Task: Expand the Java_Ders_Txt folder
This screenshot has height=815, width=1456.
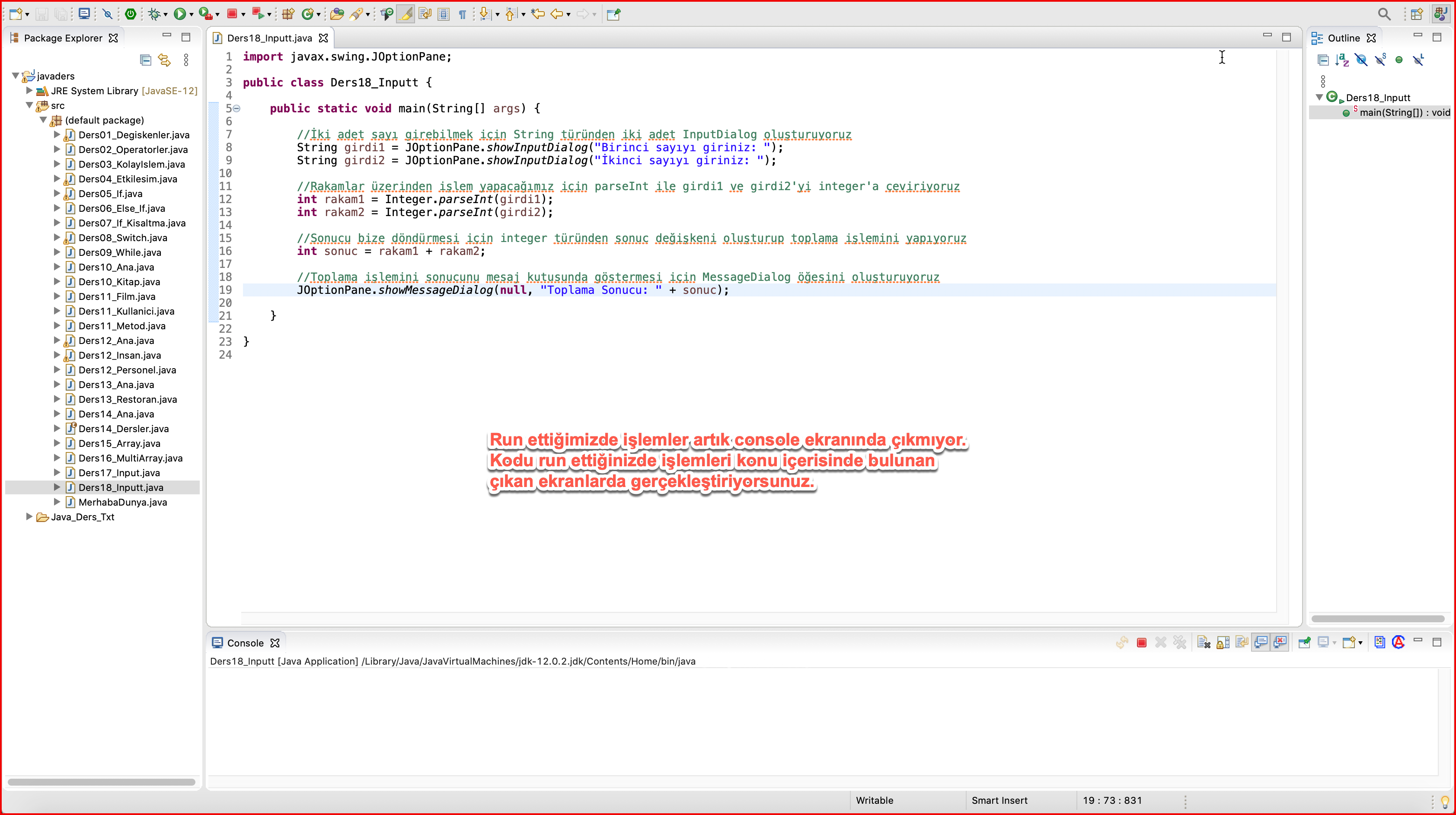Action: [29, 516]
